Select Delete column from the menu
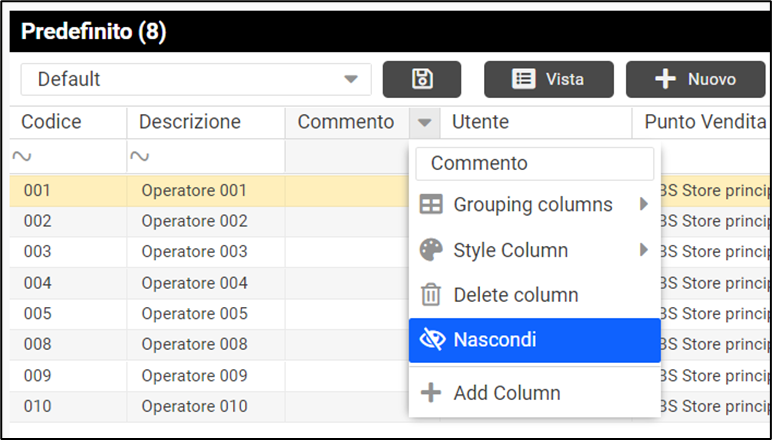This screenshot has width=772, height=440. (x=515, y=295)
